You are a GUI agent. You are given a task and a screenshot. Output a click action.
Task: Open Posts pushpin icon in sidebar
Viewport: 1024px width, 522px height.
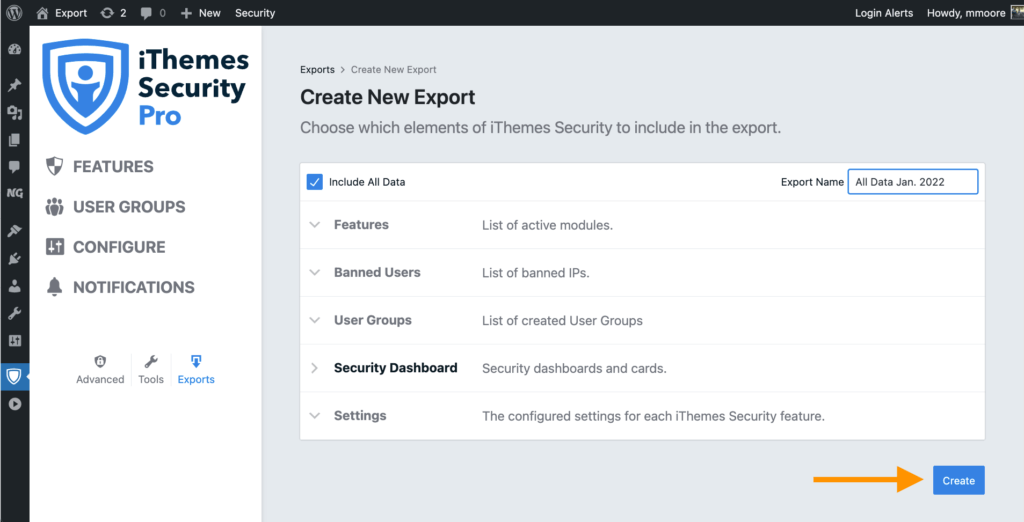[x=14, y=85]
